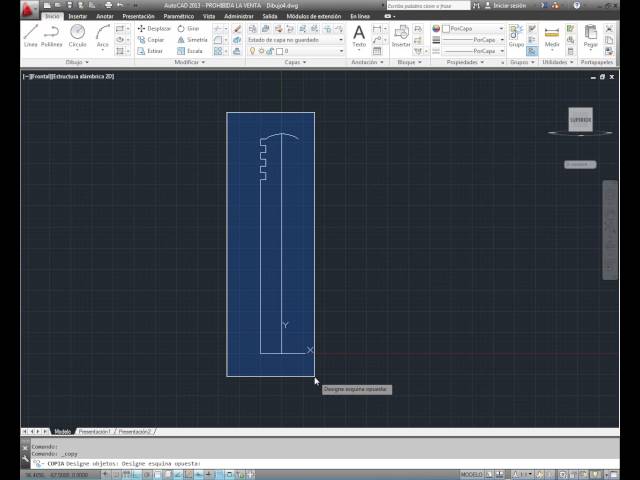Click the eraser (Borrar) icon
Screen dimensions: 640x480
tap(237, 29)
